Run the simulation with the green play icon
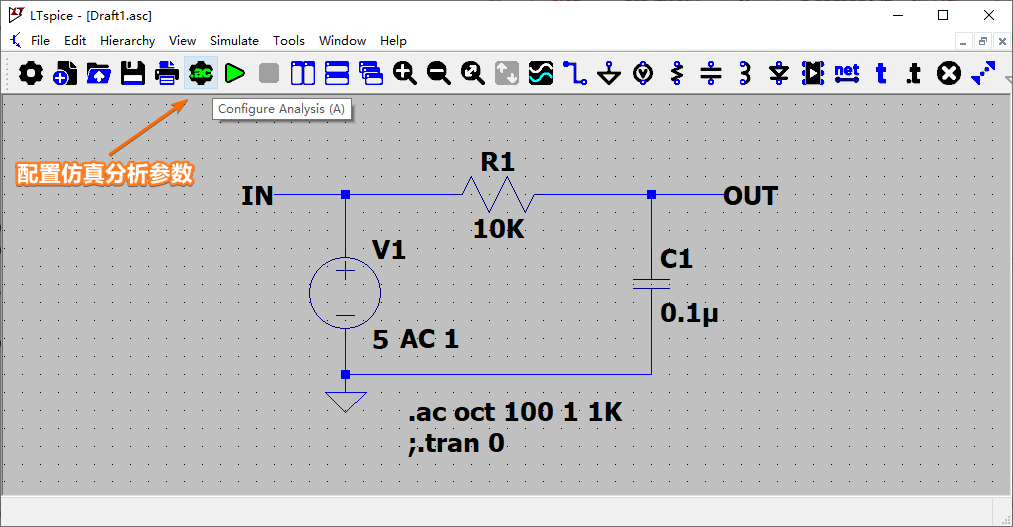 pos(235,74)
